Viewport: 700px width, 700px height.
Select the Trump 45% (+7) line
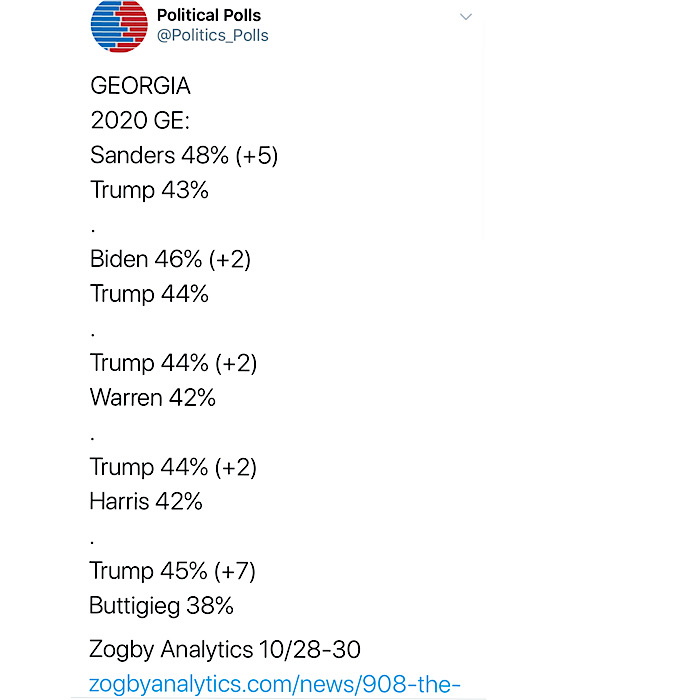point(172,571)
